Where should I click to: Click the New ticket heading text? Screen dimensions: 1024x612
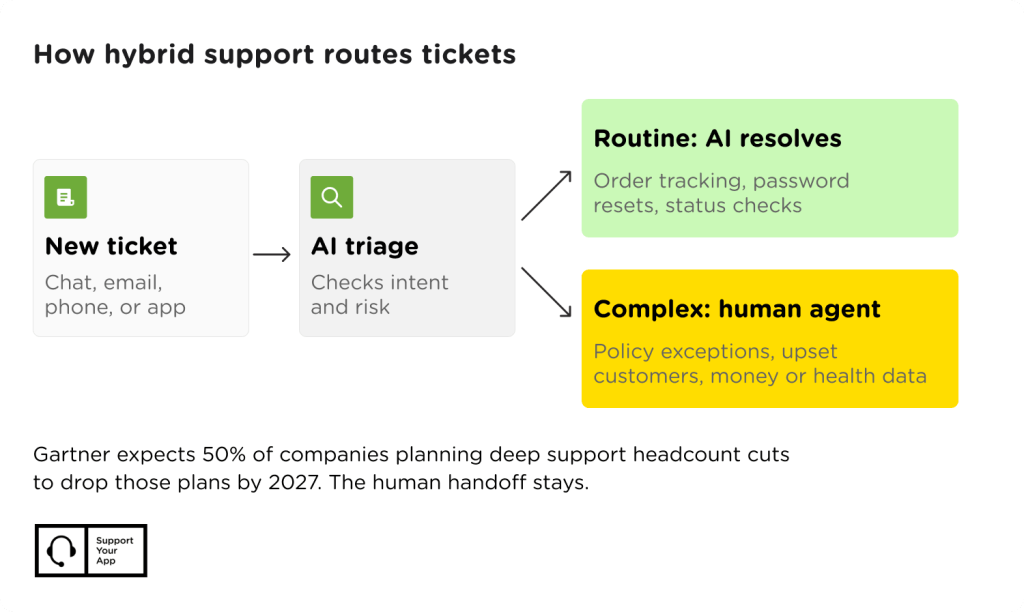tap(111, 246)
